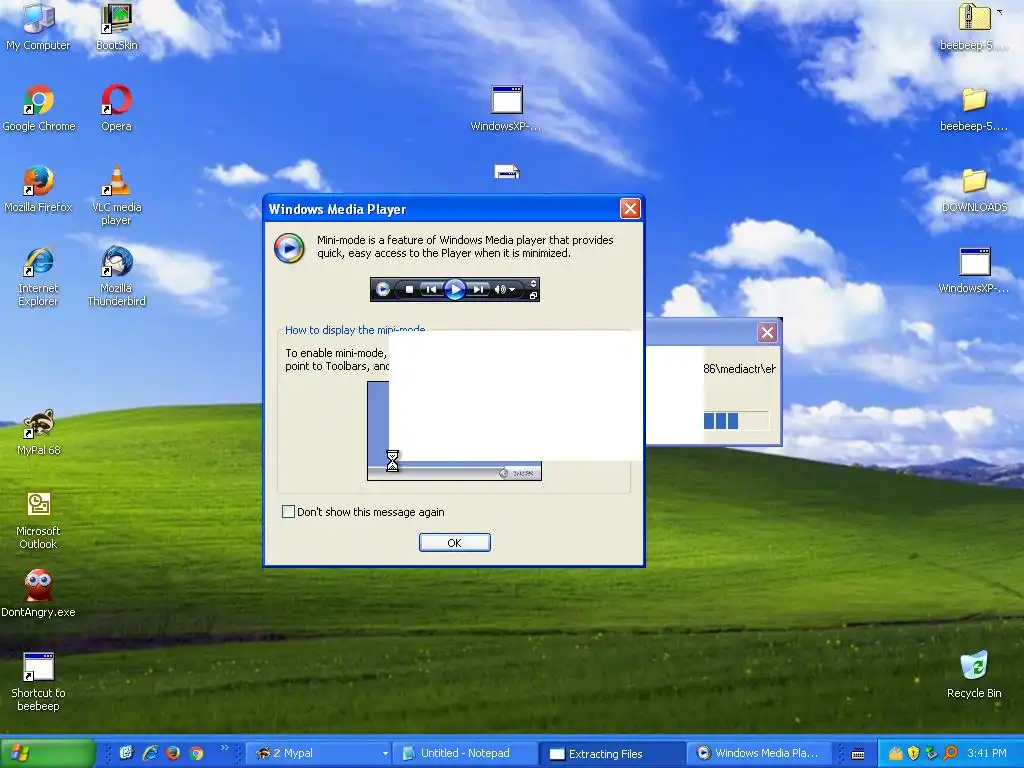The width and height of the screenshot is (1024, 768).
Task: Select the beebeep-5 zip archive icon
Action: pyautogui.click(x=974, y=26)
